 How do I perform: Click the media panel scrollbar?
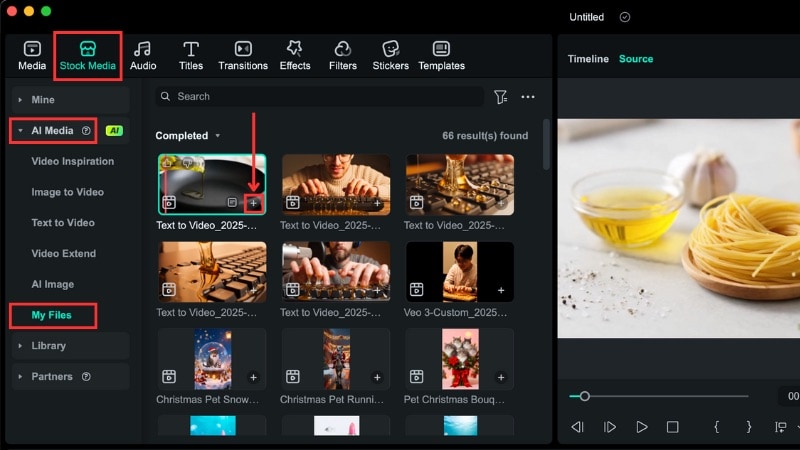tap(546, 144)
